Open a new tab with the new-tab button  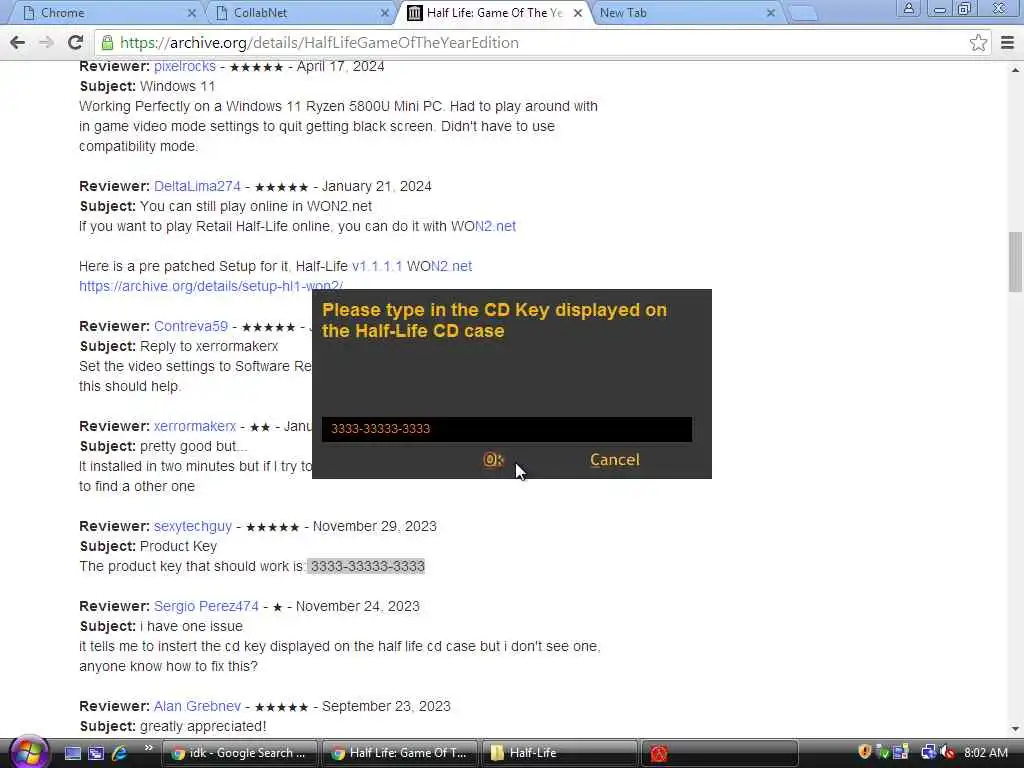point(803,13)
